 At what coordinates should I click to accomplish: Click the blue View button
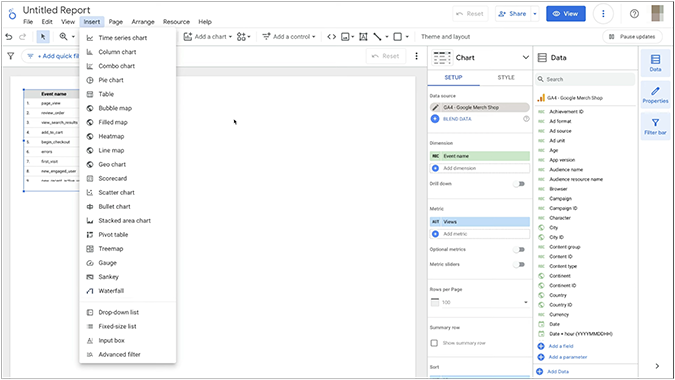tap(566, 14)
